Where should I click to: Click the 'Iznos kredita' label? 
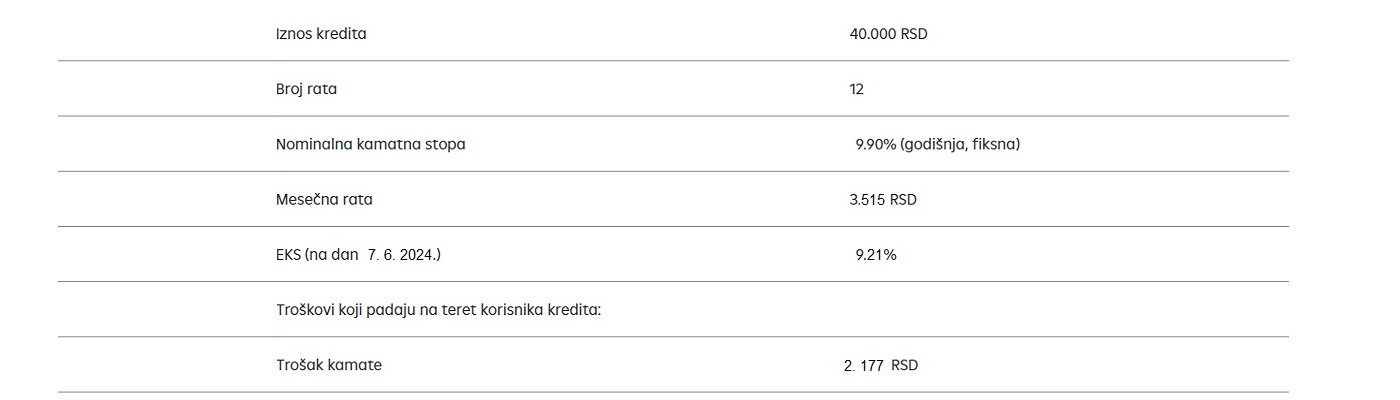point(321,34)
